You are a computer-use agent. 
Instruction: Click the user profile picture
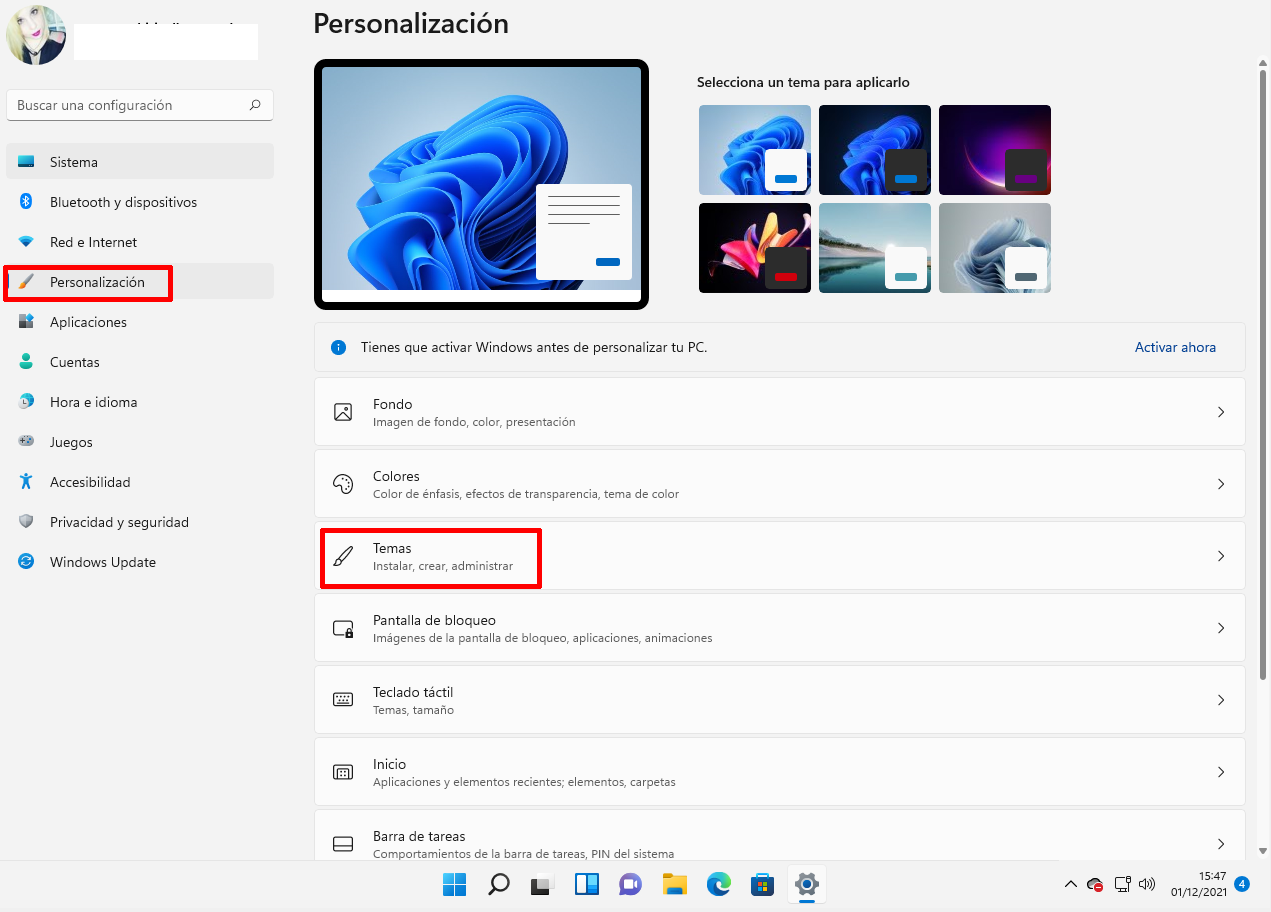click(x=35, y=35)
